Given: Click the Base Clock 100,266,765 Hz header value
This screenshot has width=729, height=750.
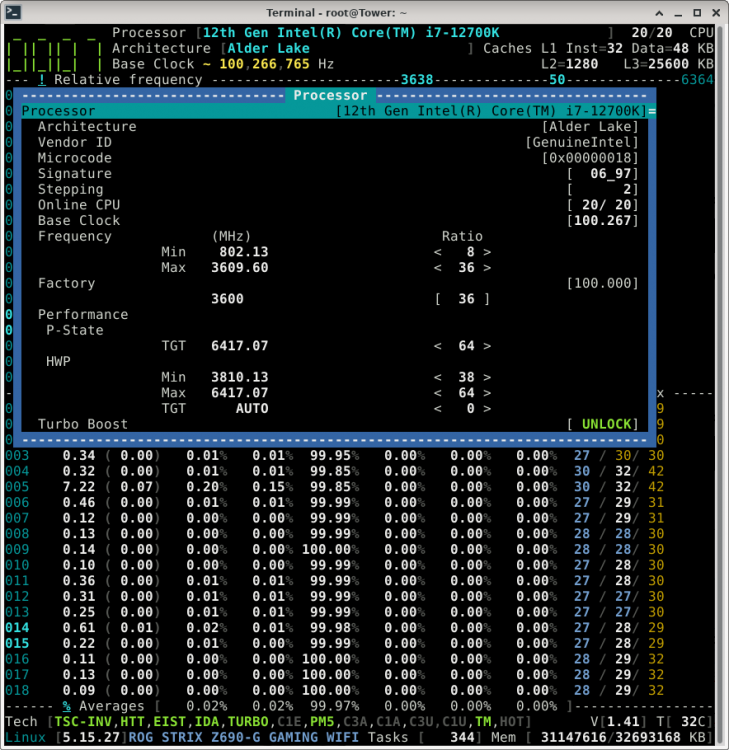Looking at the screenshot, I should pos(276,64).
